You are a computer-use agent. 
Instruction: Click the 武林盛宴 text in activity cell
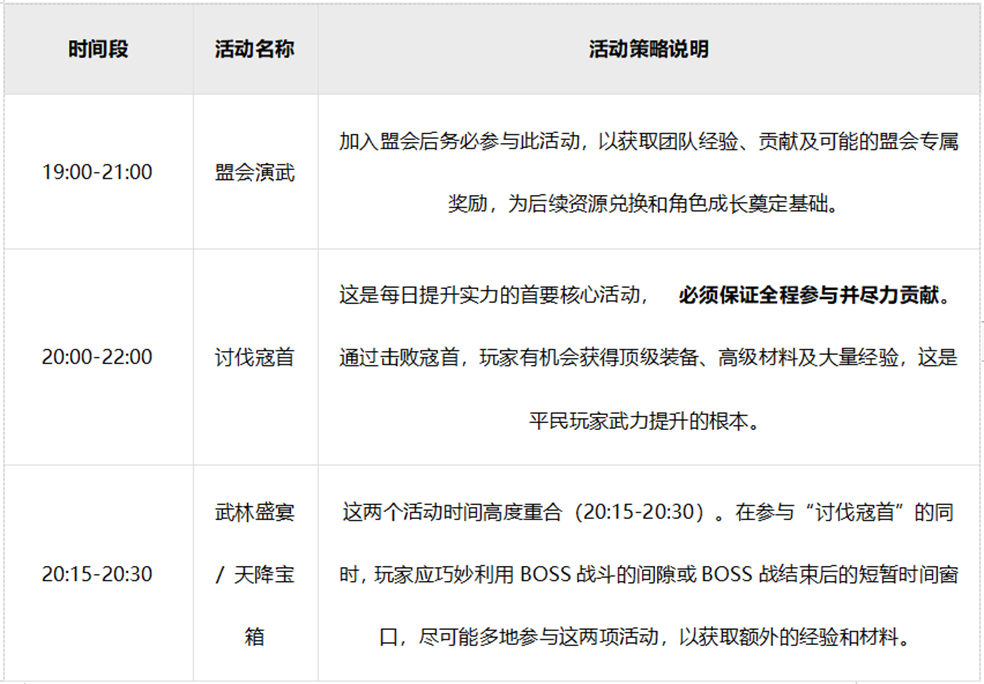[255, 512]
